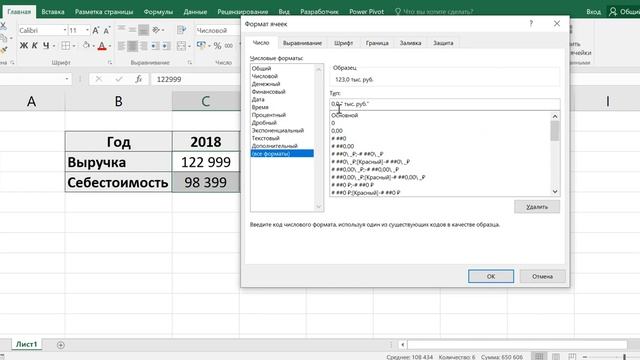Switch to Выравнивание tab in dialog
The width and height of the screenshot is (640, 360).
pos(302,43)
